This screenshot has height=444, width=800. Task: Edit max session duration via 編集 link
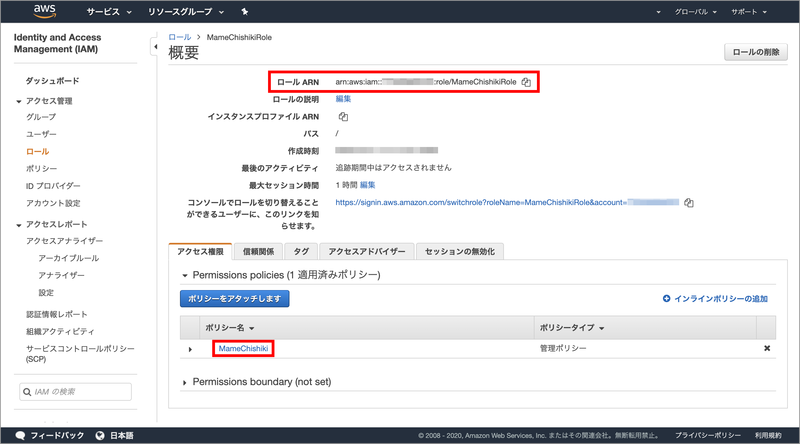(367, 185)
